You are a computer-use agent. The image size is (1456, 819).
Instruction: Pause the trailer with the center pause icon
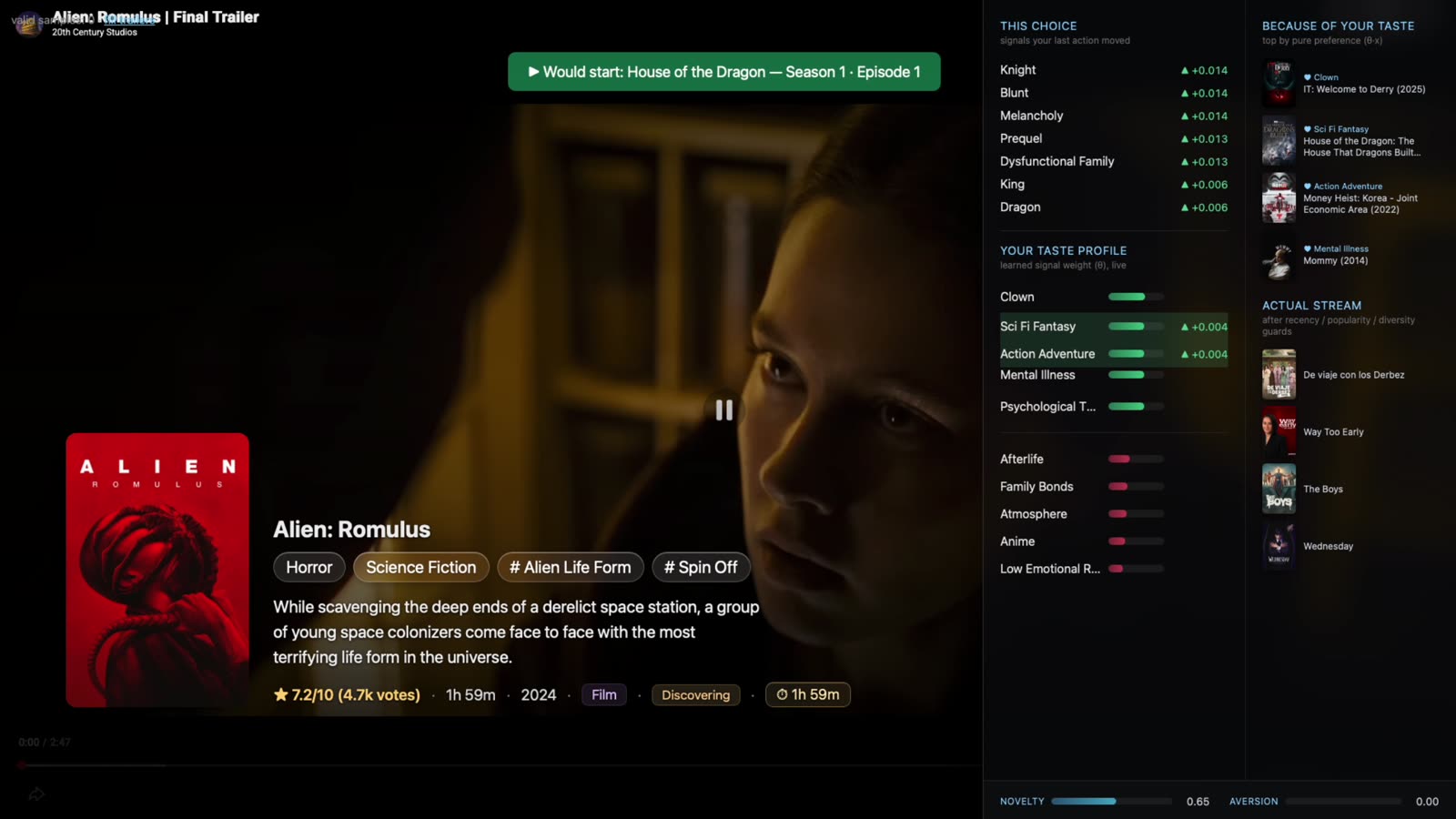point(724,410)
